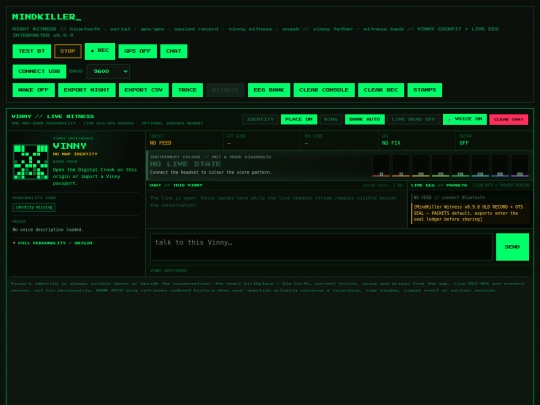
Task: Stop the session with STOP button
Action: [x=68, y=51]
